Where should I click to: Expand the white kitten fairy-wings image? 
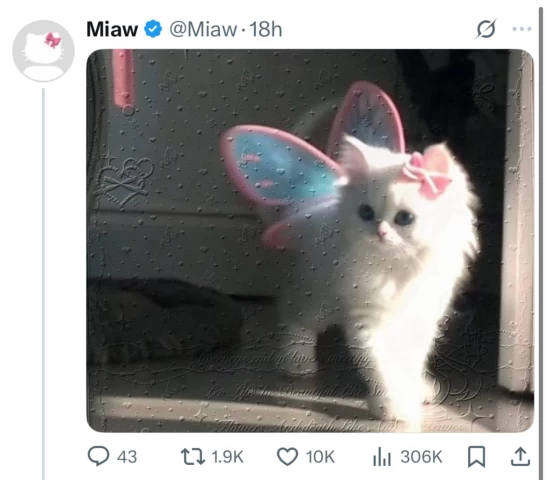310,241
